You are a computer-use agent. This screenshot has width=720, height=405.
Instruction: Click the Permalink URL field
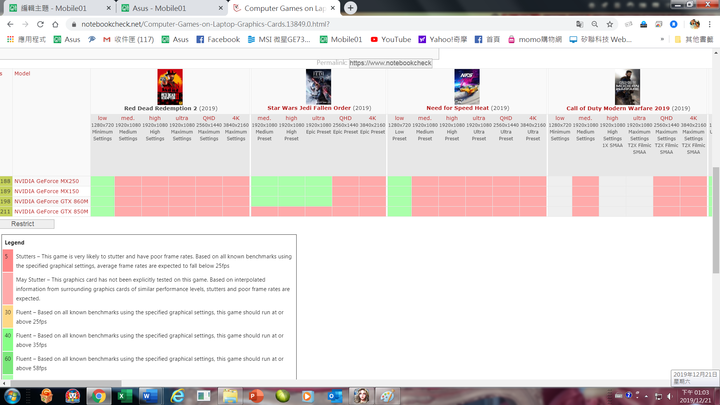[x=390, y=63]
